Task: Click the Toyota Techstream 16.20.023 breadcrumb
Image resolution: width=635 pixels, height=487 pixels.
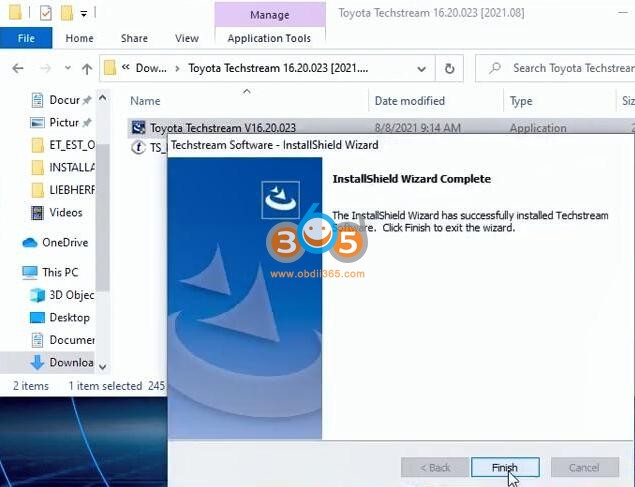Action: (x=278, y=68)
